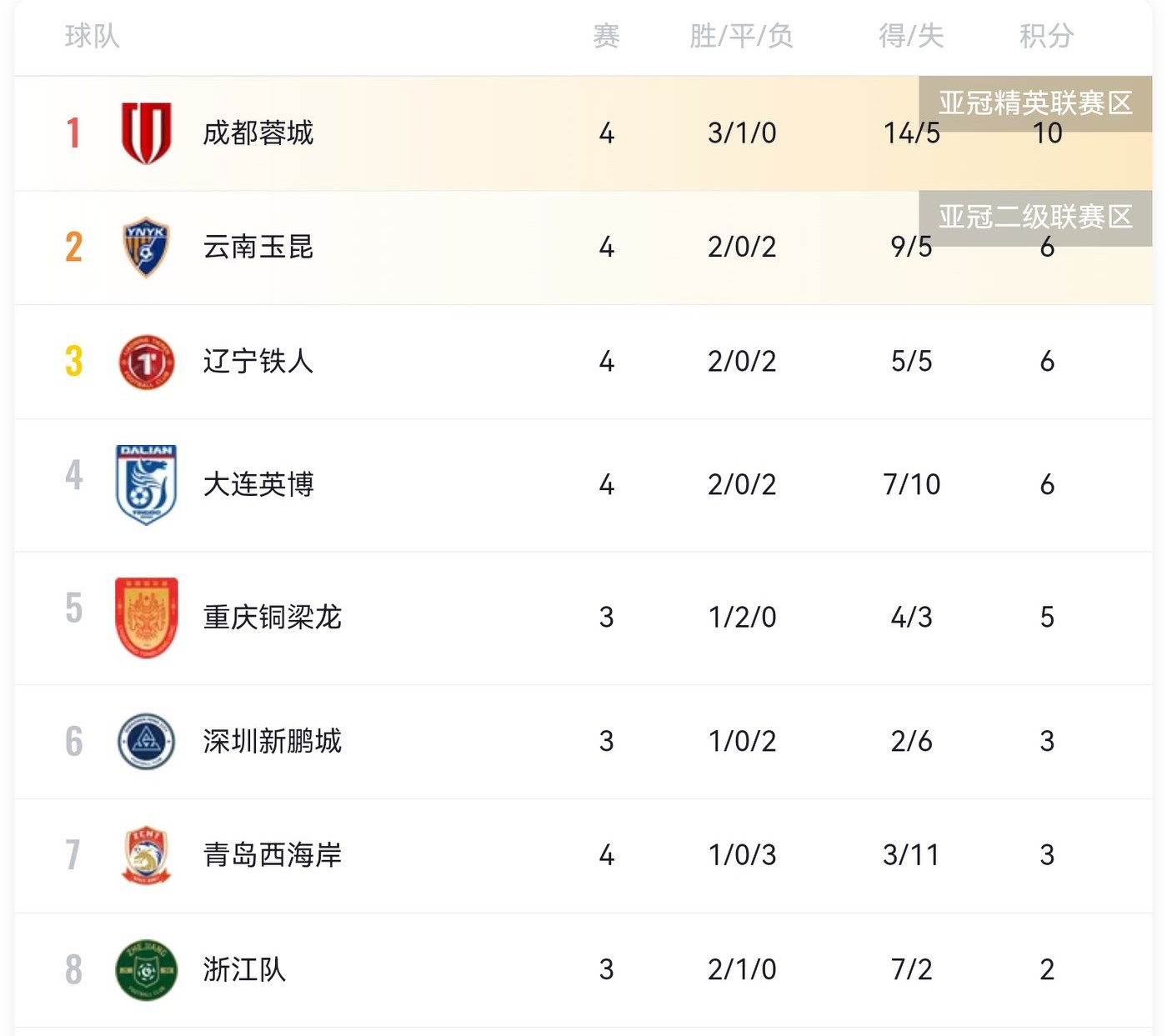This screenshot has width=1167, height=1036.
Task: Click the 浙江队 team name
Action: pos(244,969)
